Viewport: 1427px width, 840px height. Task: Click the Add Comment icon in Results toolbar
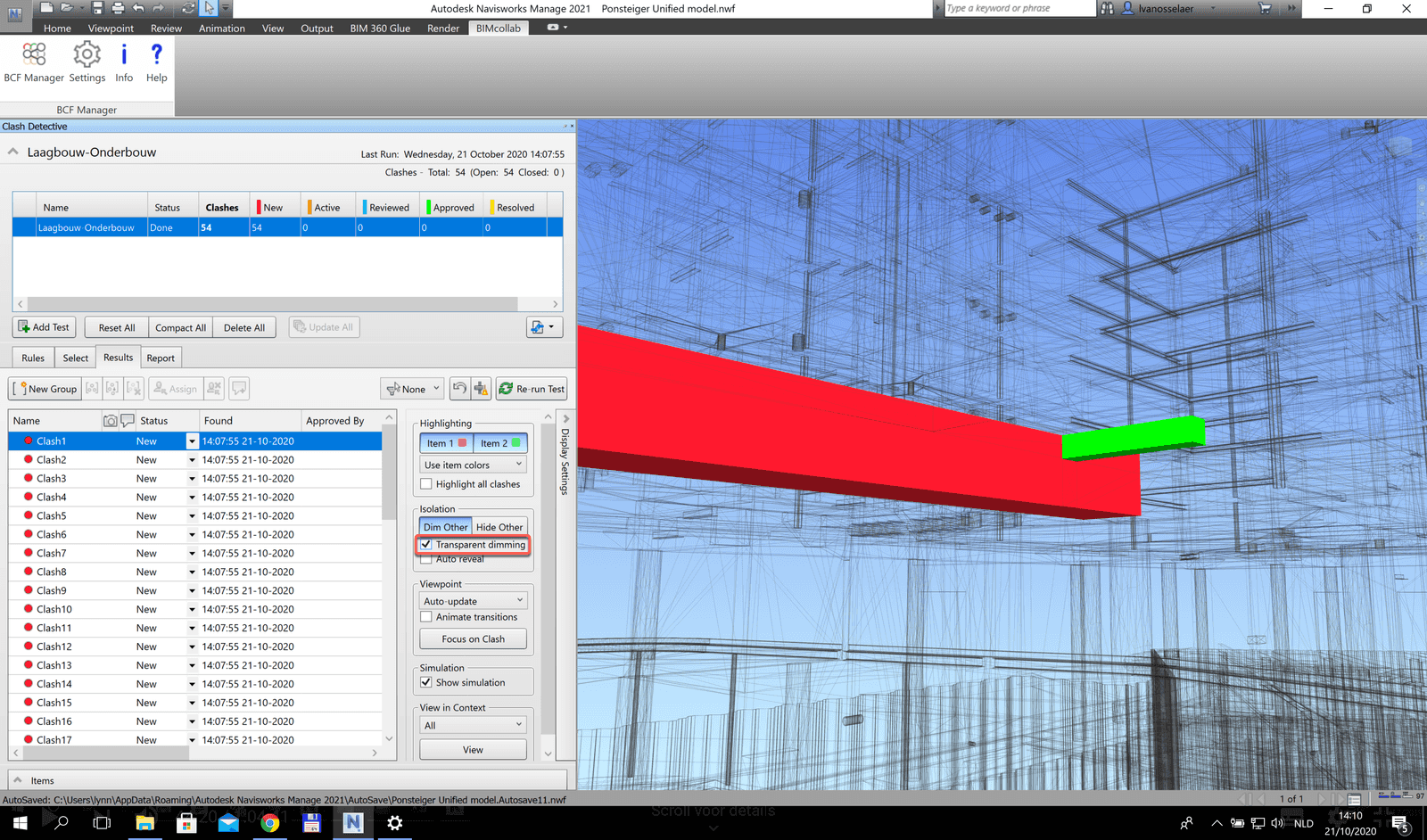[238, 388]
